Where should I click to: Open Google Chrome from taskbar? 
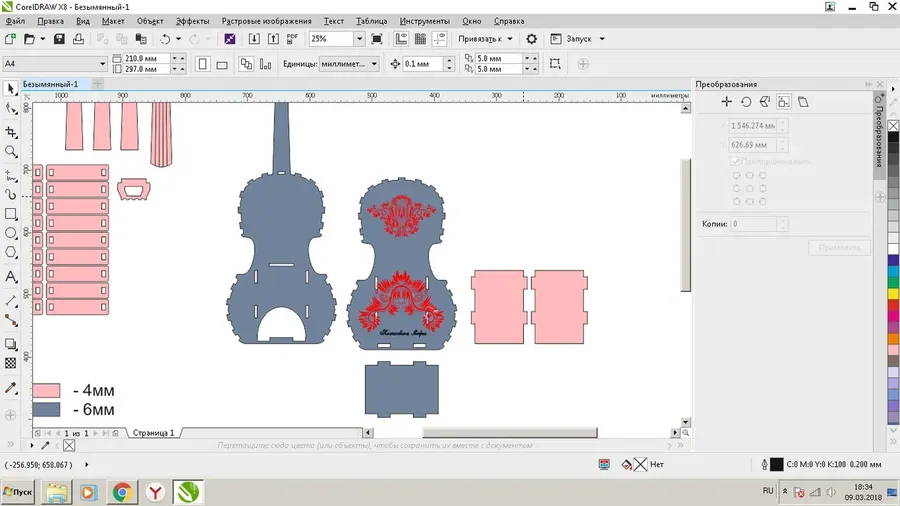point(122,492)
